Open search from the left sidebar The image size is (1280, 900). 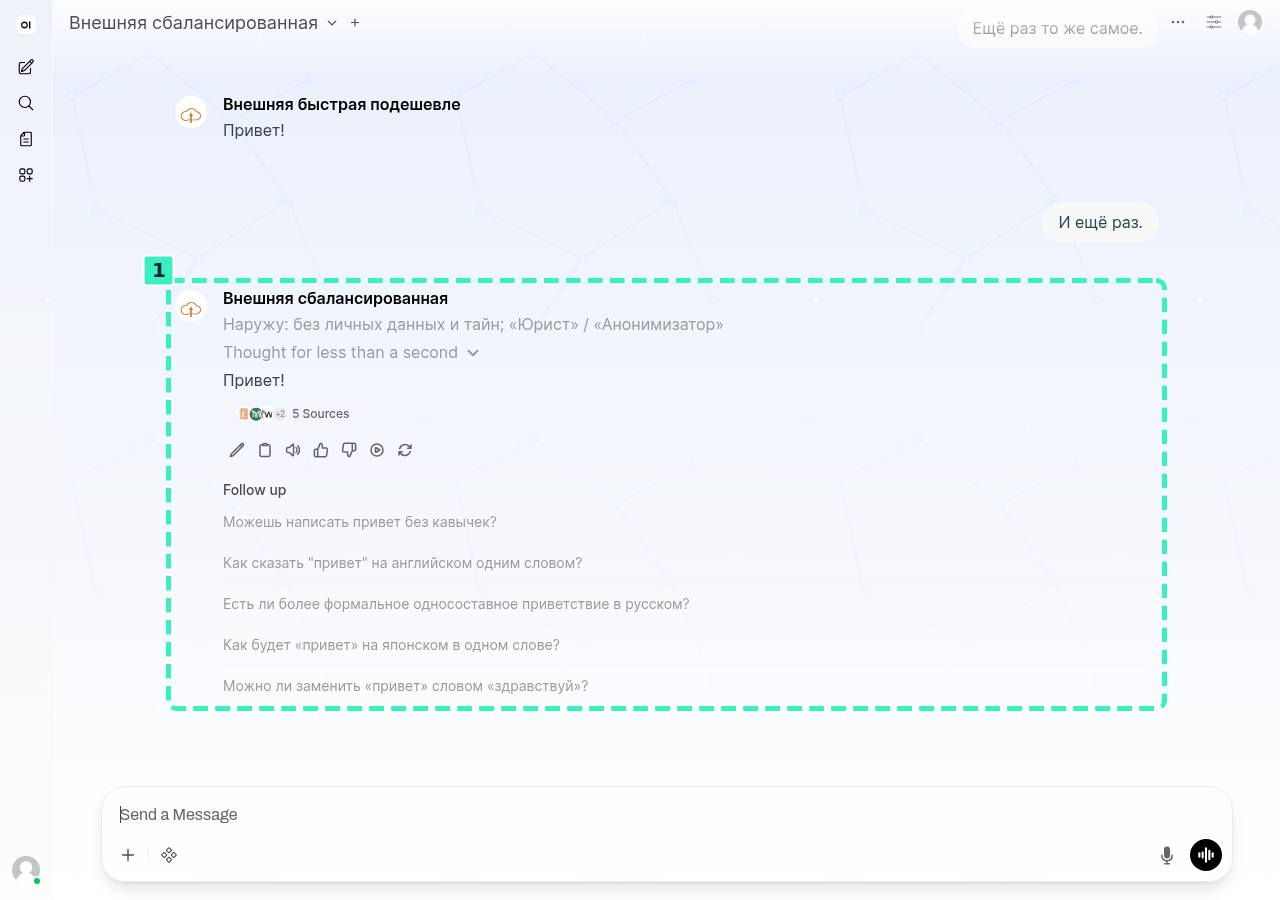(26, 103)
